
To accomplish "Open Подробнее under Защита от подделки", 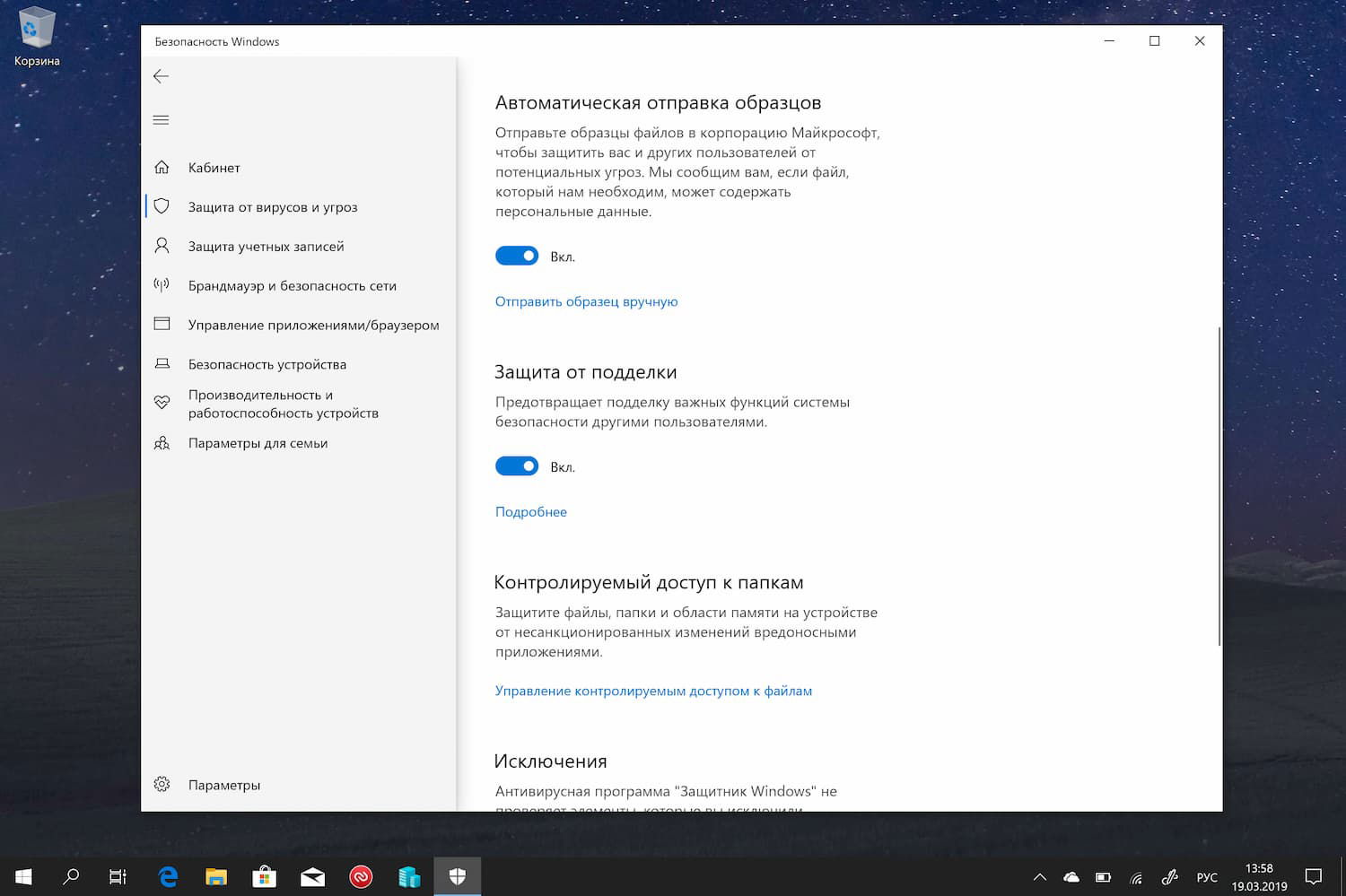I will pos(530,511).
